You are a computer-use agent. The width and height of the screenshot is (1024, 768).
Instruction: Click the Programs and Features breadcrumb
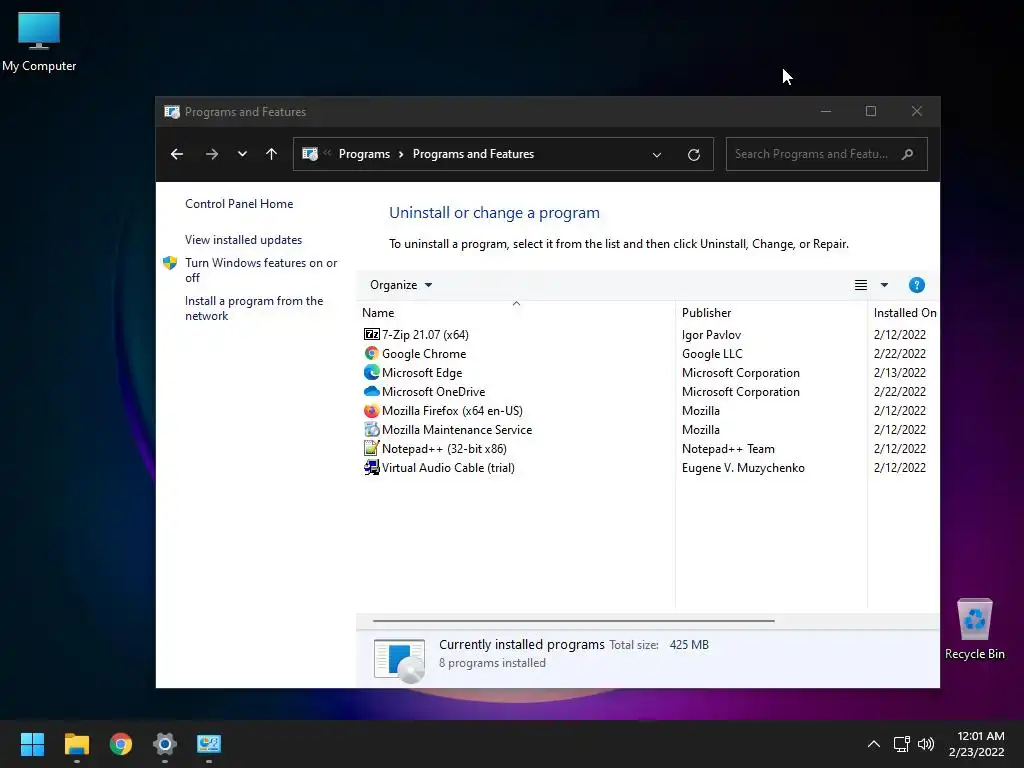click(473, 154)
